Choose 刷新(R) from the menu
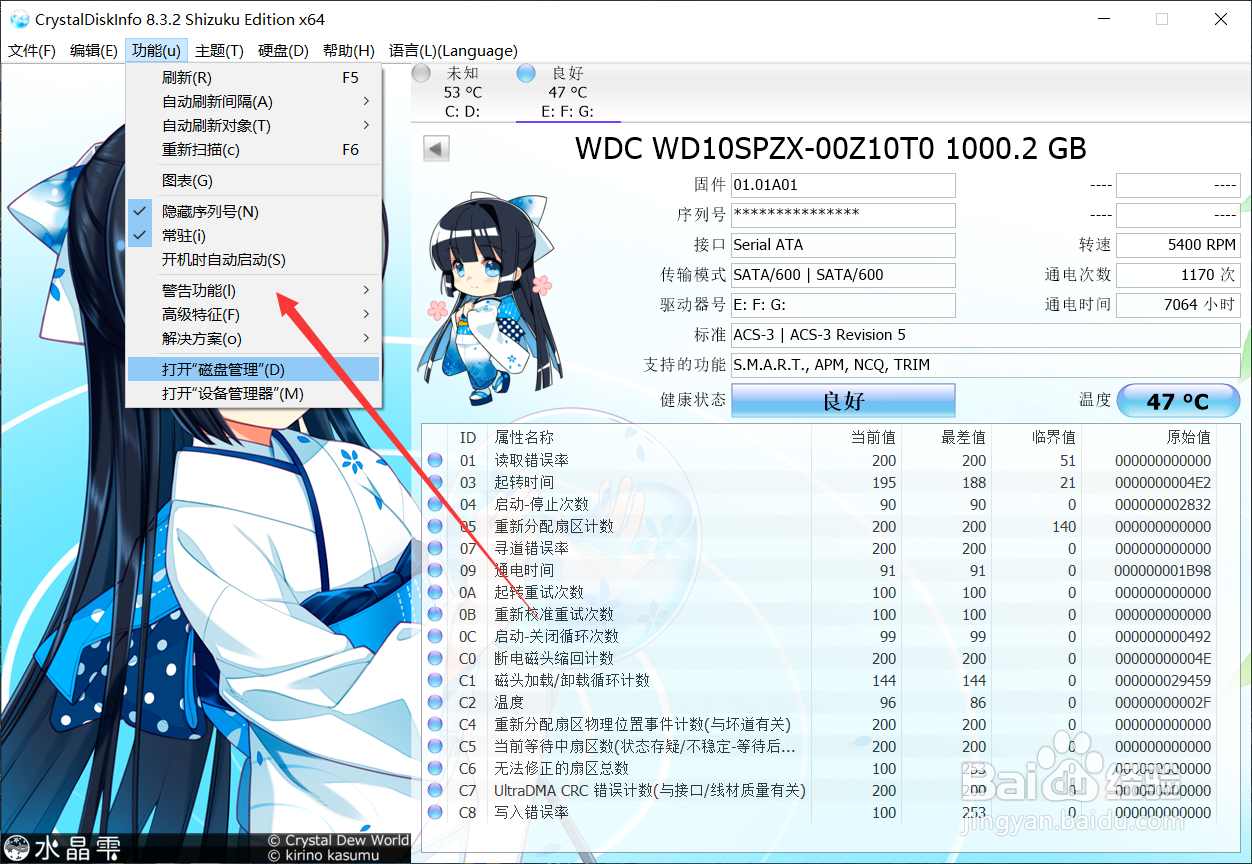This screenshot has height=864, width=1252. pyautogui.click(x=253, y=78)
